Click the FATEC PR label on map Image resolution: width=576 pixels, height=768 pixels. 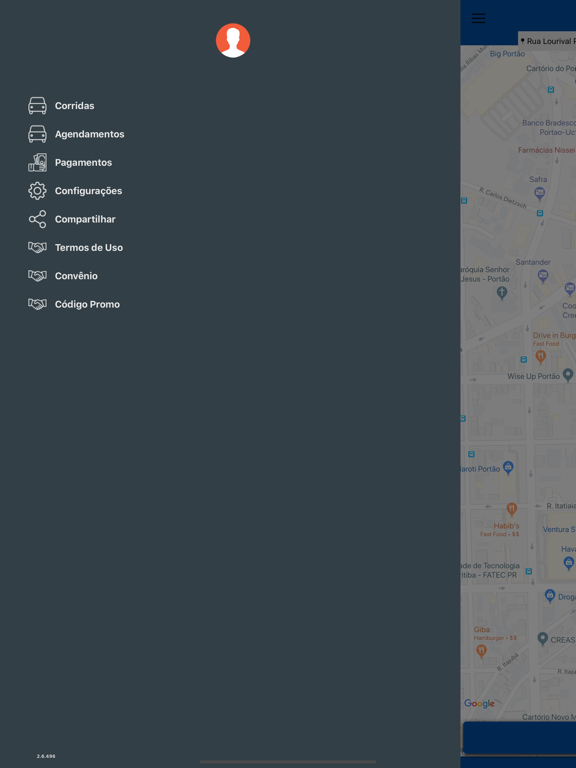coord(489,570)
